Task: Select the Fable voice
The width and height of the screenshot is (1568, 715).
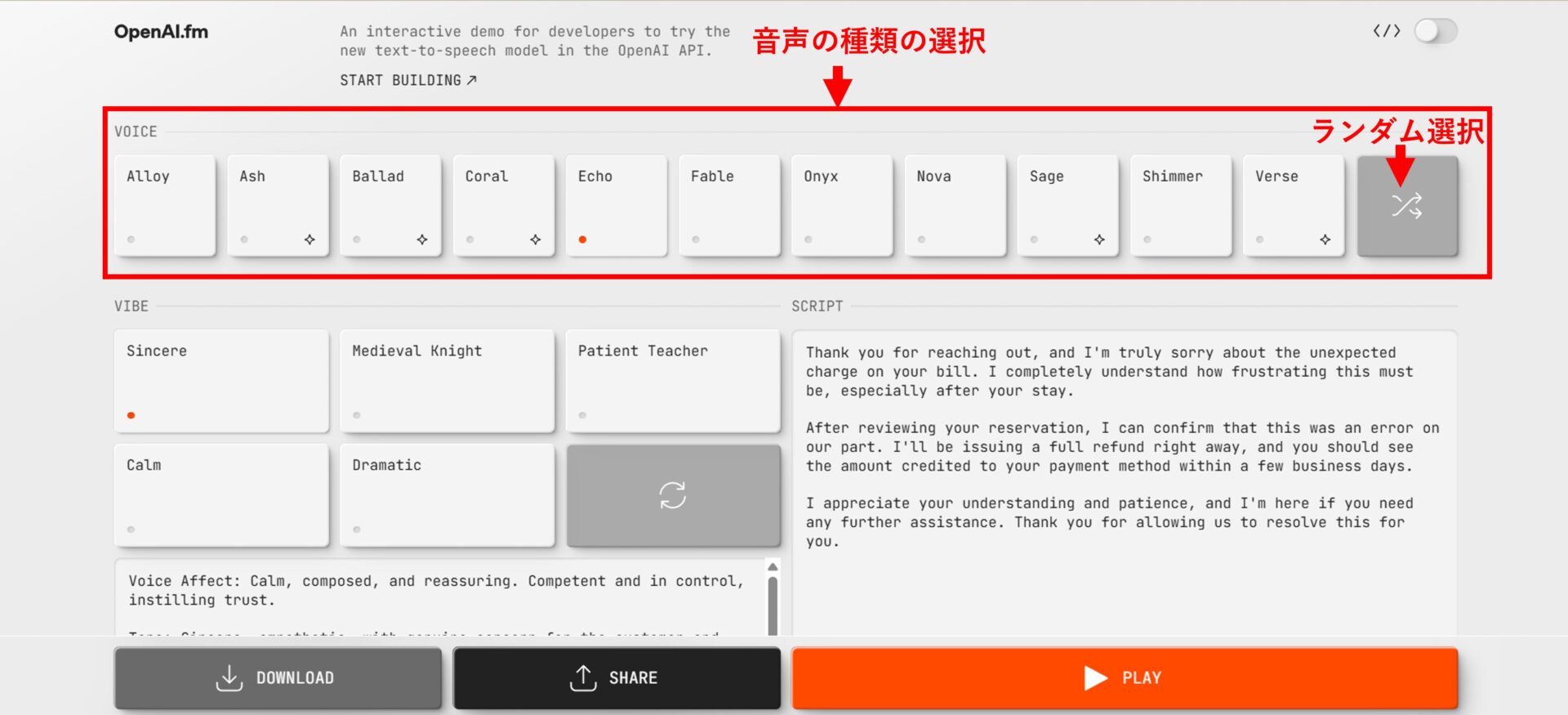Action: click(729, 206)
